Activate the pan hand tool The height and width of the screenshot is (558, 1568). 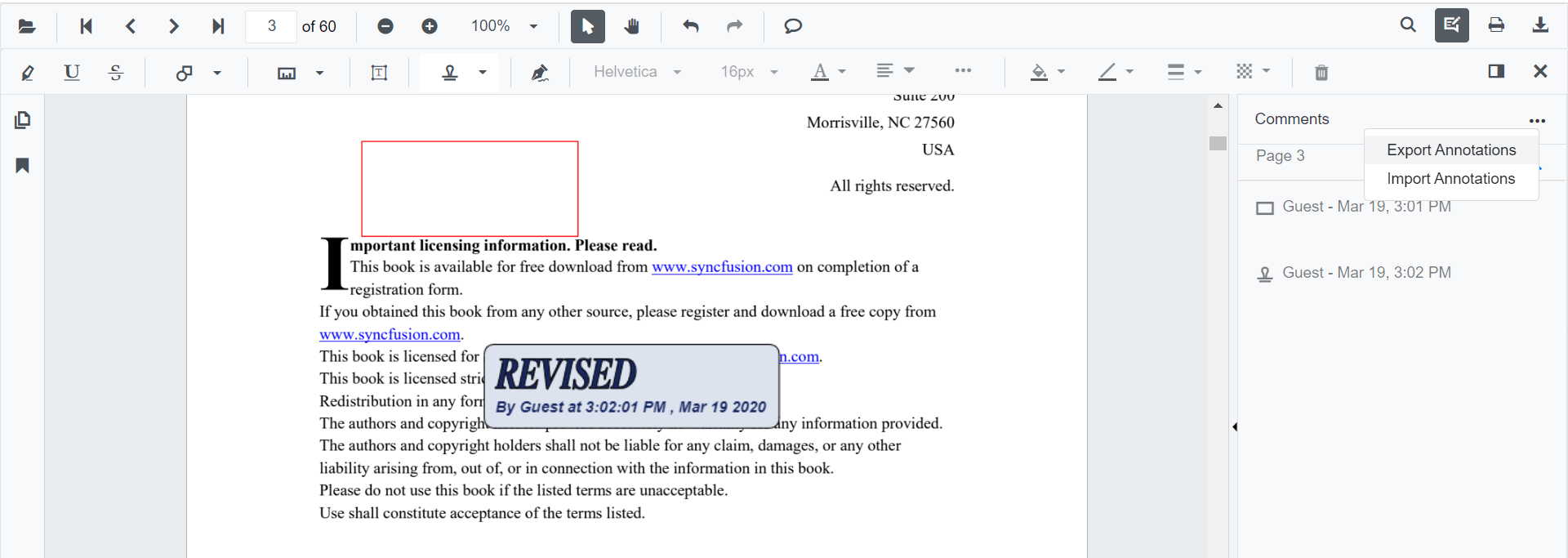coord(631,26)
